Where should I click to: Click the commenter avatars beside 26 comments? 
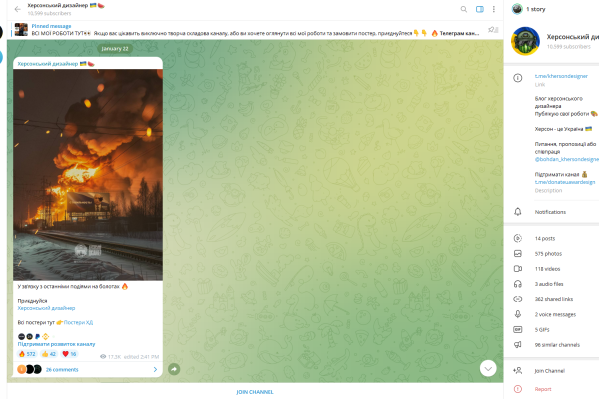pos(29,369)
